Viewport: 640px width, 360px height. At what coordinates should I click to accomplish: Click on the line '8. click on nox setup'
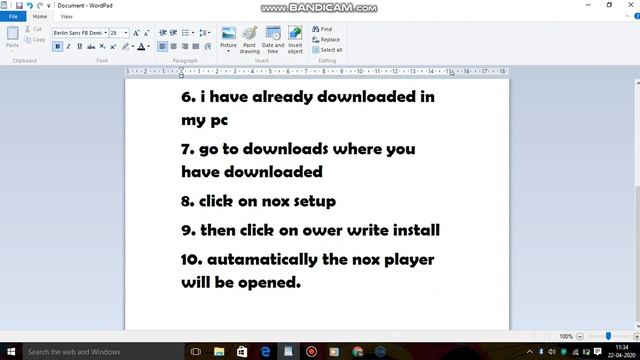coord(258,201)
